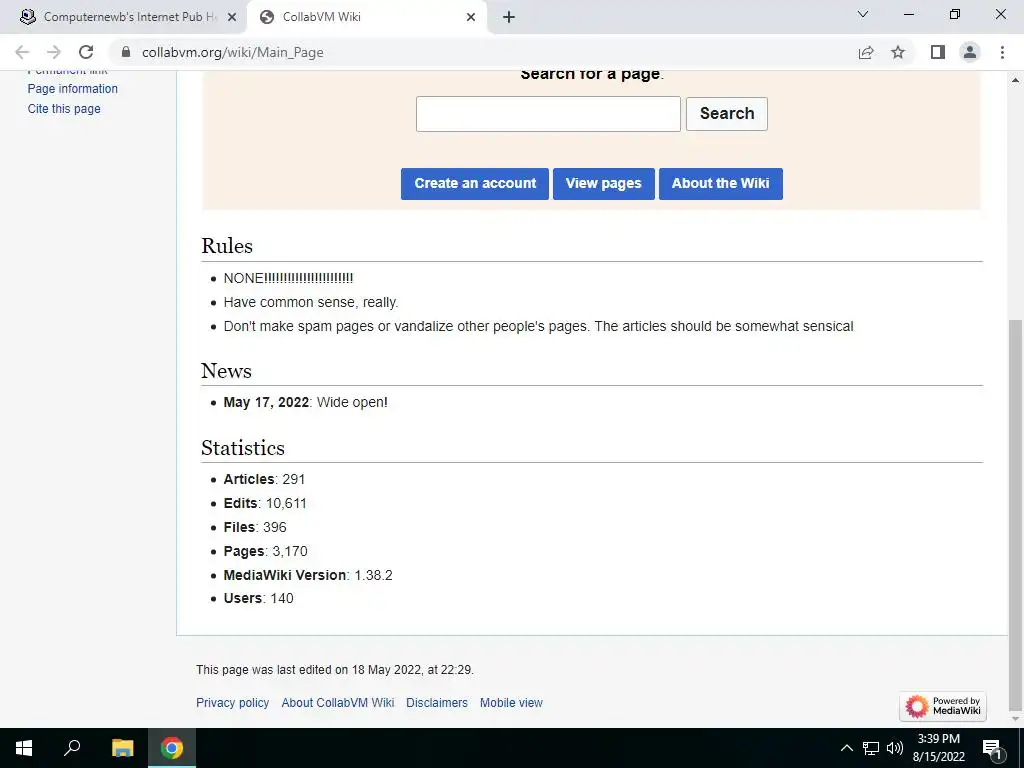
Task: Bookmark this page with the star icon
Action: 898,52
